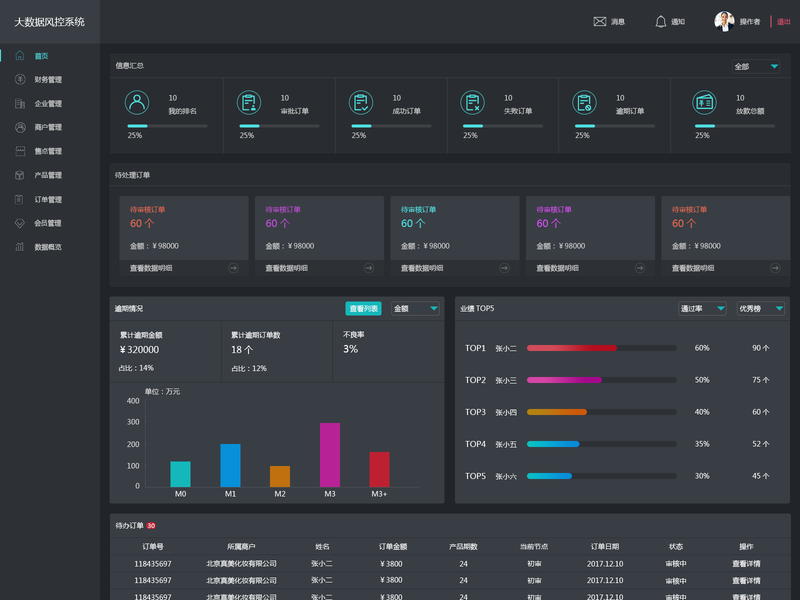Click the M3+ red chart bar
The width and height of the screenshot is (800, 600).
[379, 469]
